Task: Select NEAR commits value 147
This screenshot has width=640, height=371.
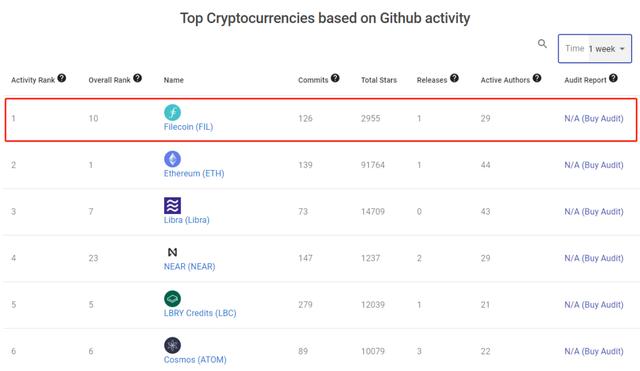Action: tap(305, 258)
